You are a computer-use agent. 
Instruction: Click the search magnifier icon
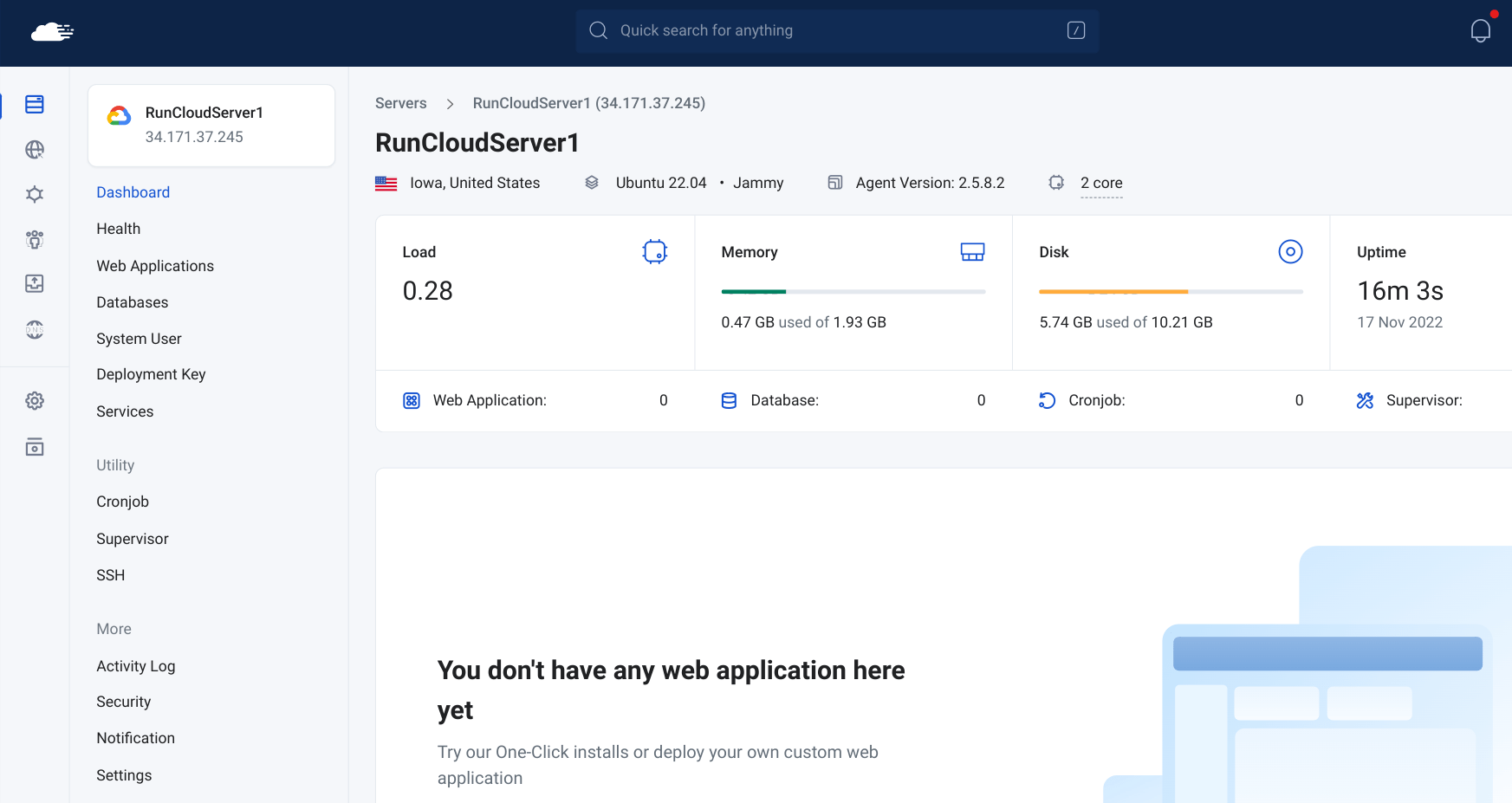tap(598, 30)
